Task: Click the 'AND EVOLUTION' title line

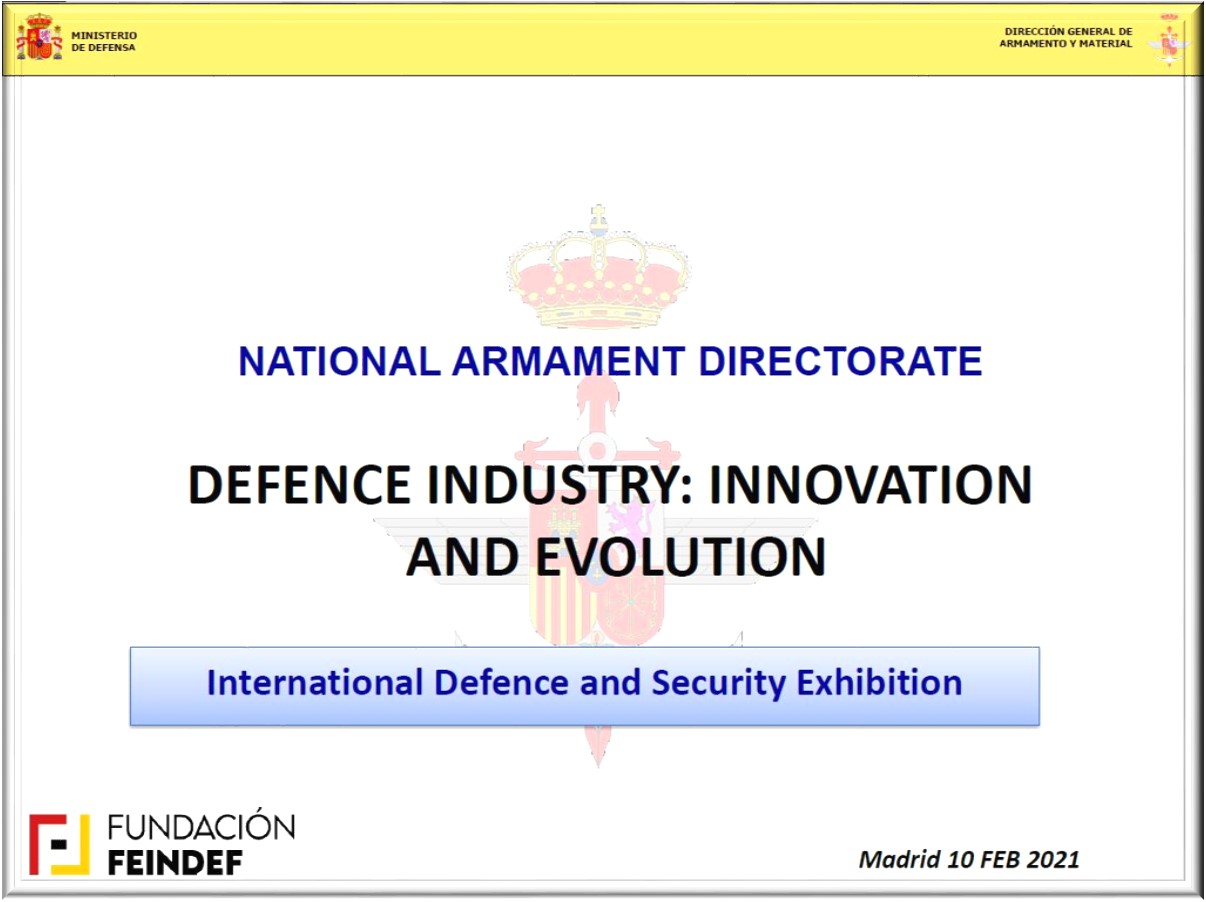Action: [615, 556]
